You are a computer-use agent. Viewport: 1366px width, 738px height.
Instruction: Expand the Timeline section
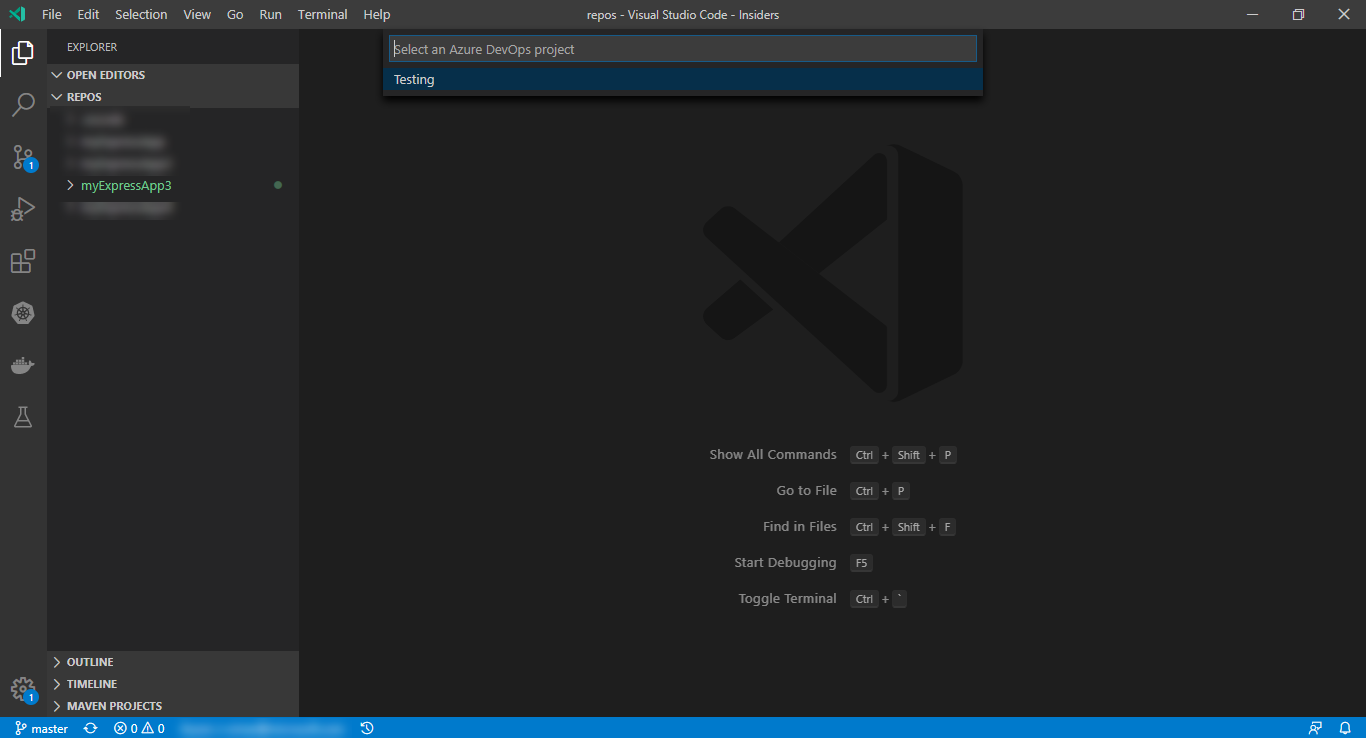tap(173, 684)
